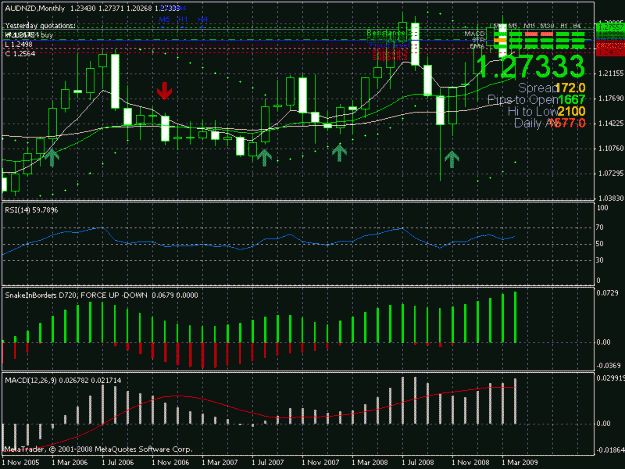Image resolution: width=625 pixels, height=469 pixels.
Task: Click the -0.0369 SnakeInBorders scale value
Action: (608, 365)
